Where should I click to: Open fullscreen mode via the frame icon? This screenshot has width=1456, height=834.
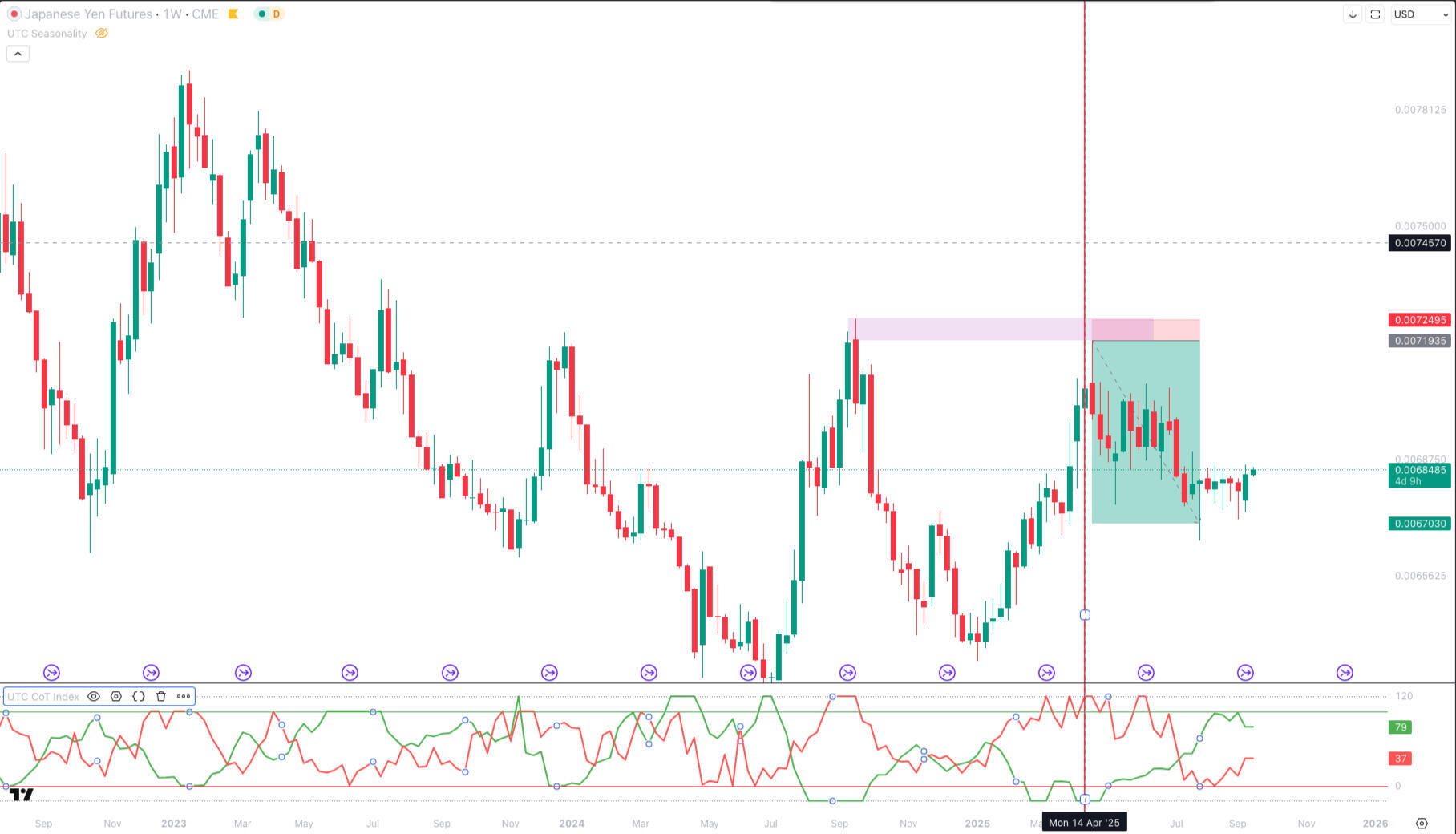pos(1374,14)
